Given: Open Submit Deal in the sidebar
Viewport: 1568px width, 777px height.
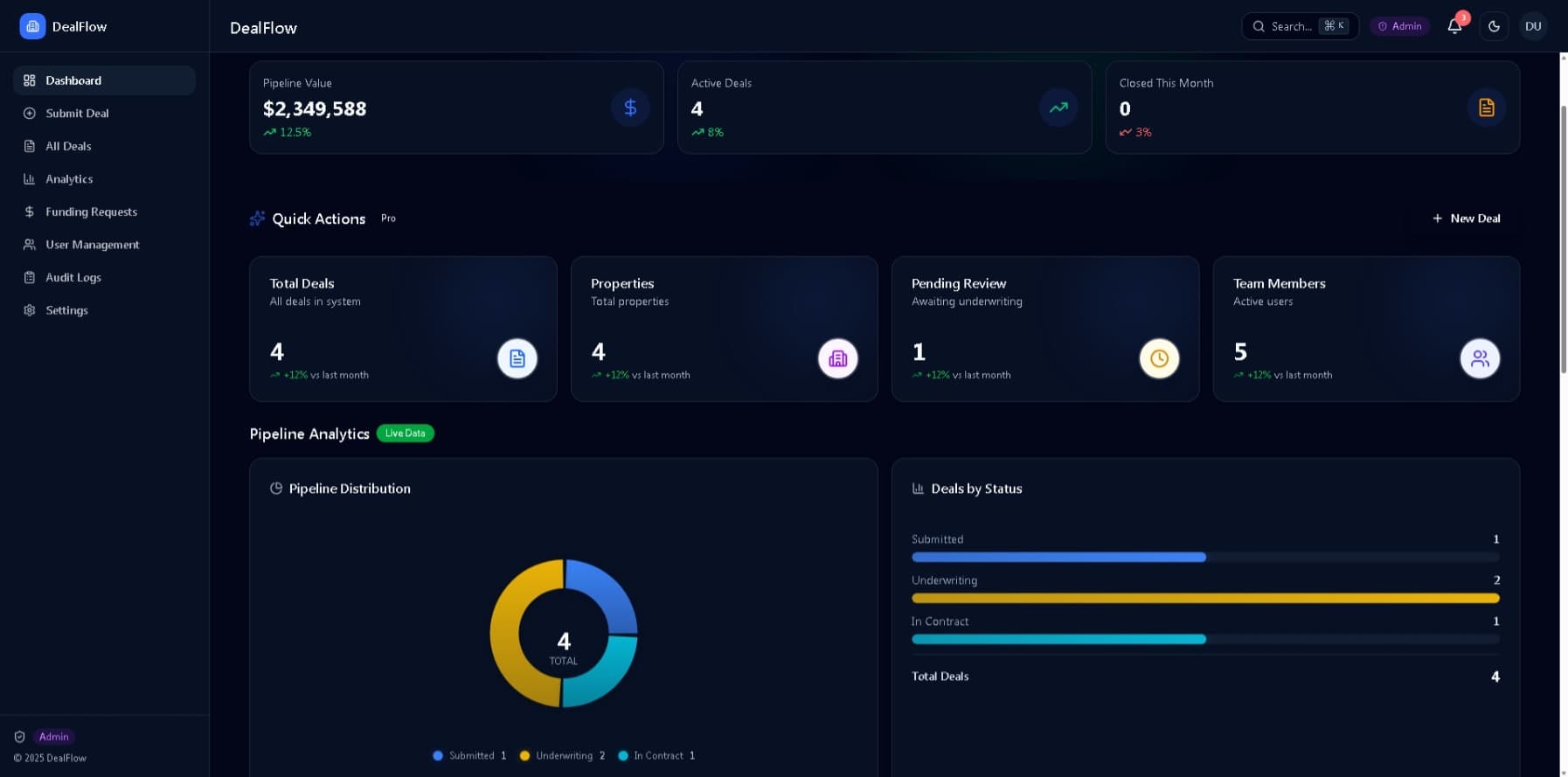Looking at the screenshot, I should (77, 114).
